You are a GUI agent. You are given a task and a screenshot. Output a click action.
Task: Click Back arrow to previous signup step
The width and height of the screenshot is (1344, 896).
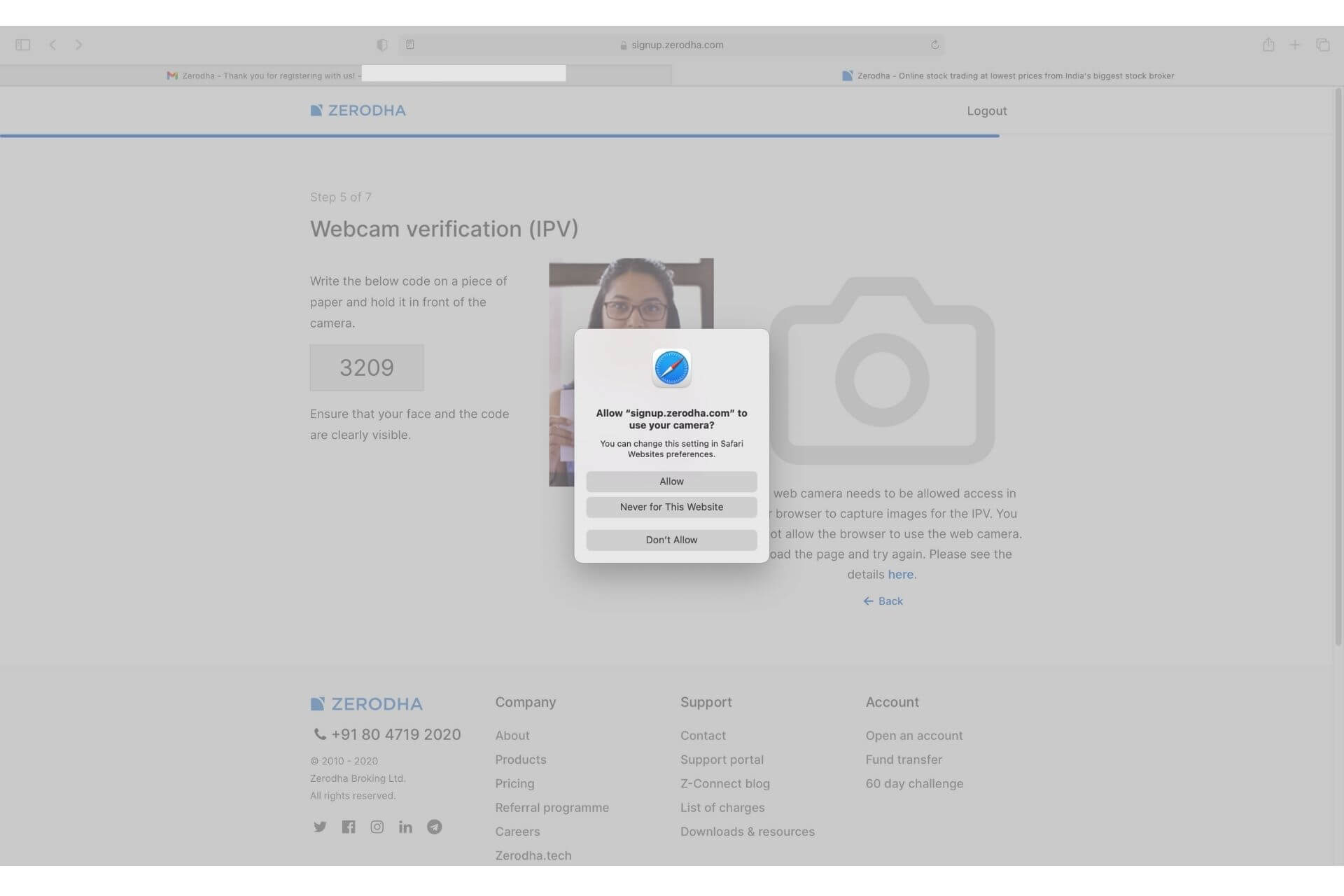click(883, 600)
